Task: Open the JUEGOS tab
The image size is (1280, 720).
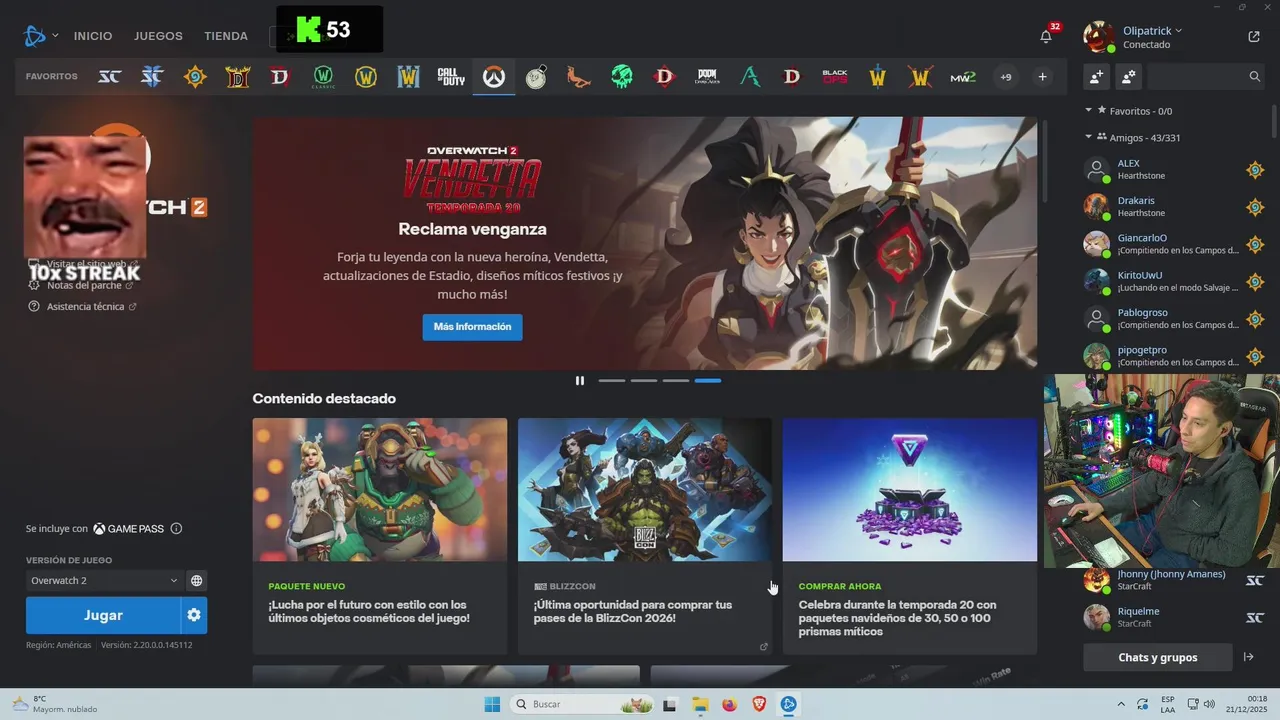Action: point(158,36)
